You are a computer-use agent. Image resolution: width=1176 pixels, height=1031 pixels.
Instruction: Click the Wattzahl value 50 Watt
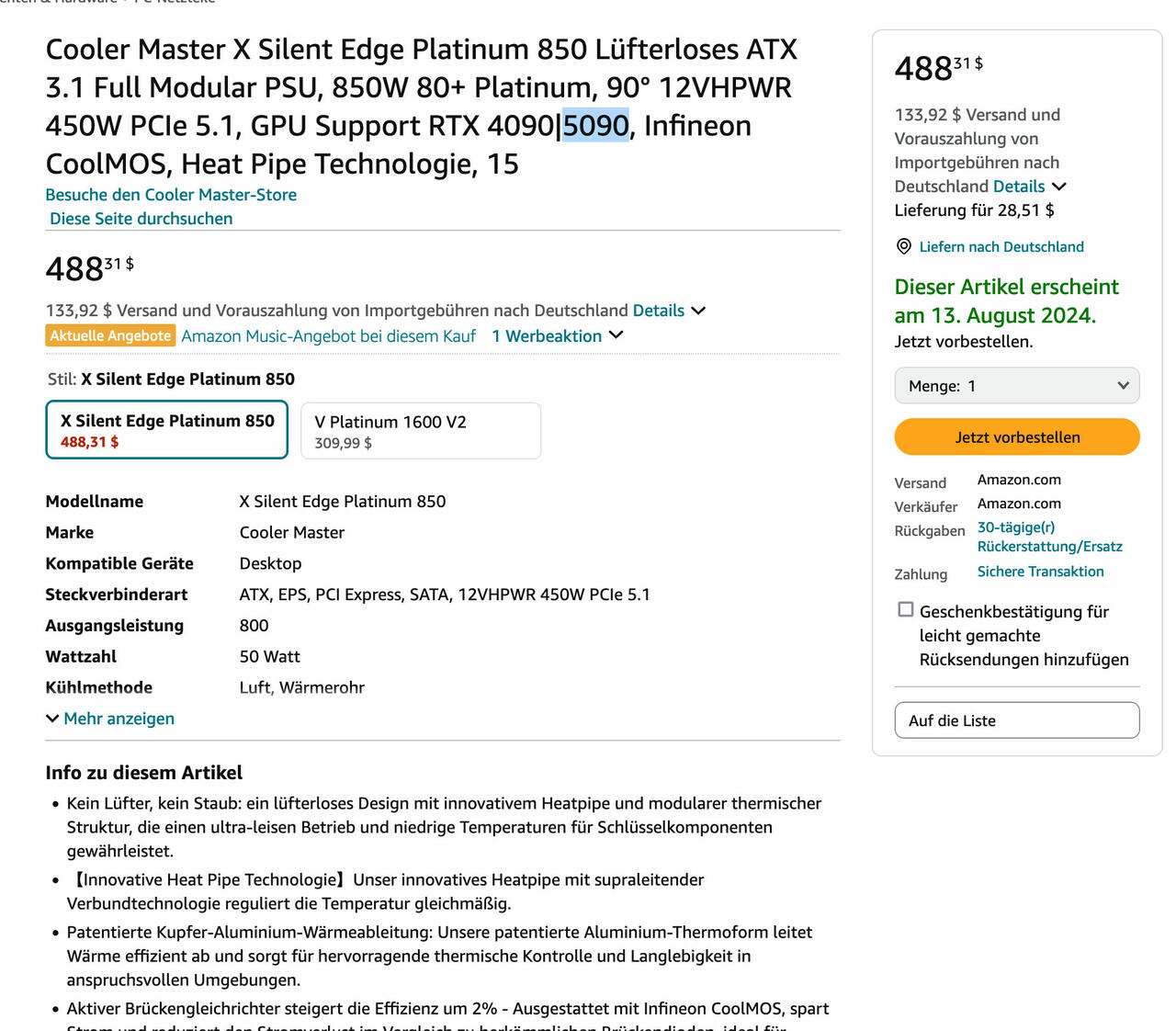coord(270,657)
